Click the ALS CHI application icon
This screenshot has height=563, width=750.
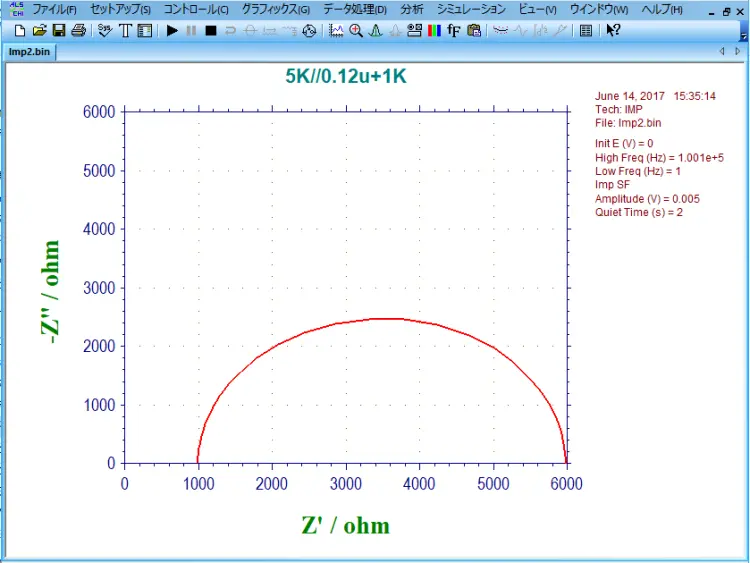[x=17, y=9]
